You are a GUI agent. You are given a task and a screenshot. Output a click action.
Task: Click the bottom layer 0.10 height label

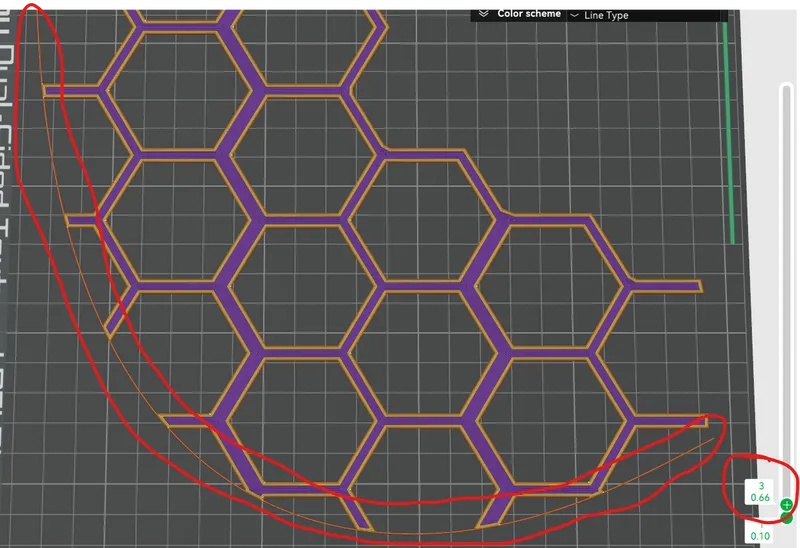point(760,536)
